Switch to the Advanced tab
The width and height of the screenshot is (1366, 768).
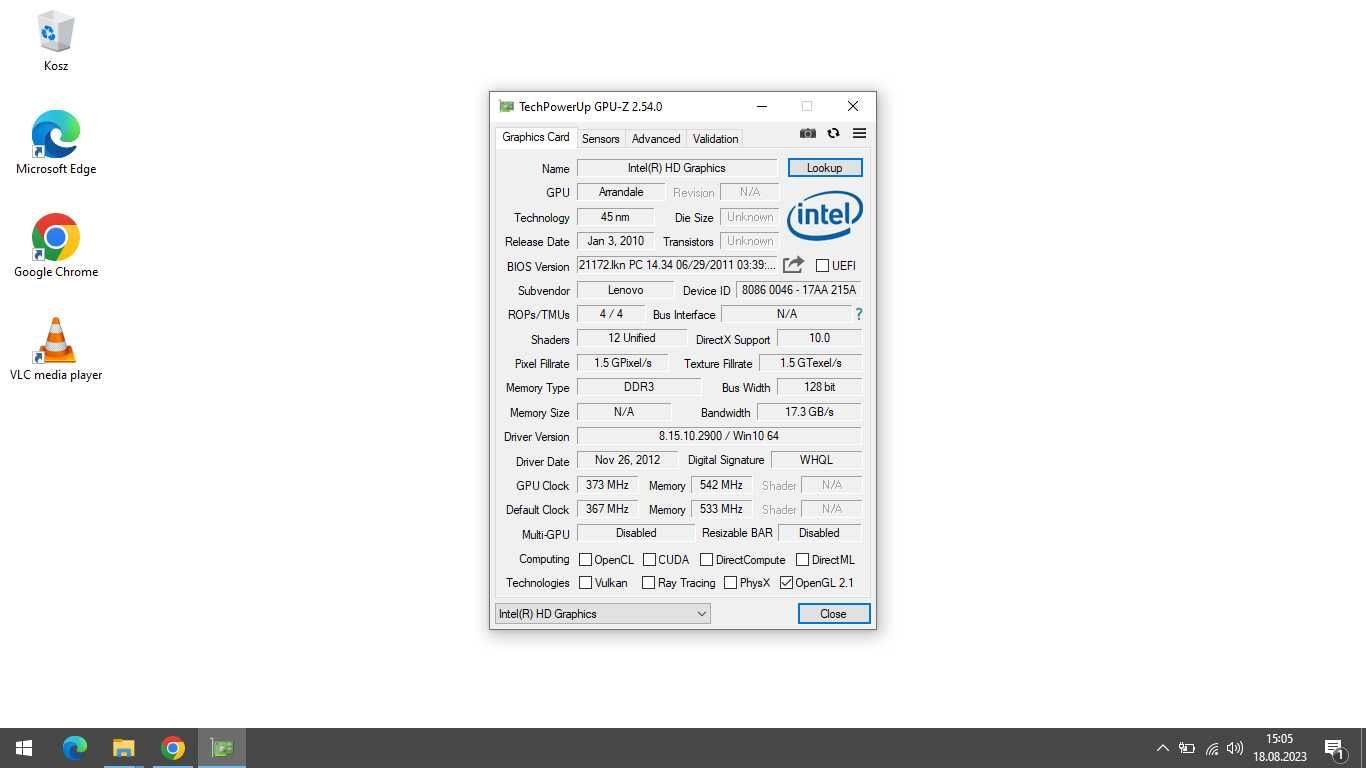pos(656,139)
